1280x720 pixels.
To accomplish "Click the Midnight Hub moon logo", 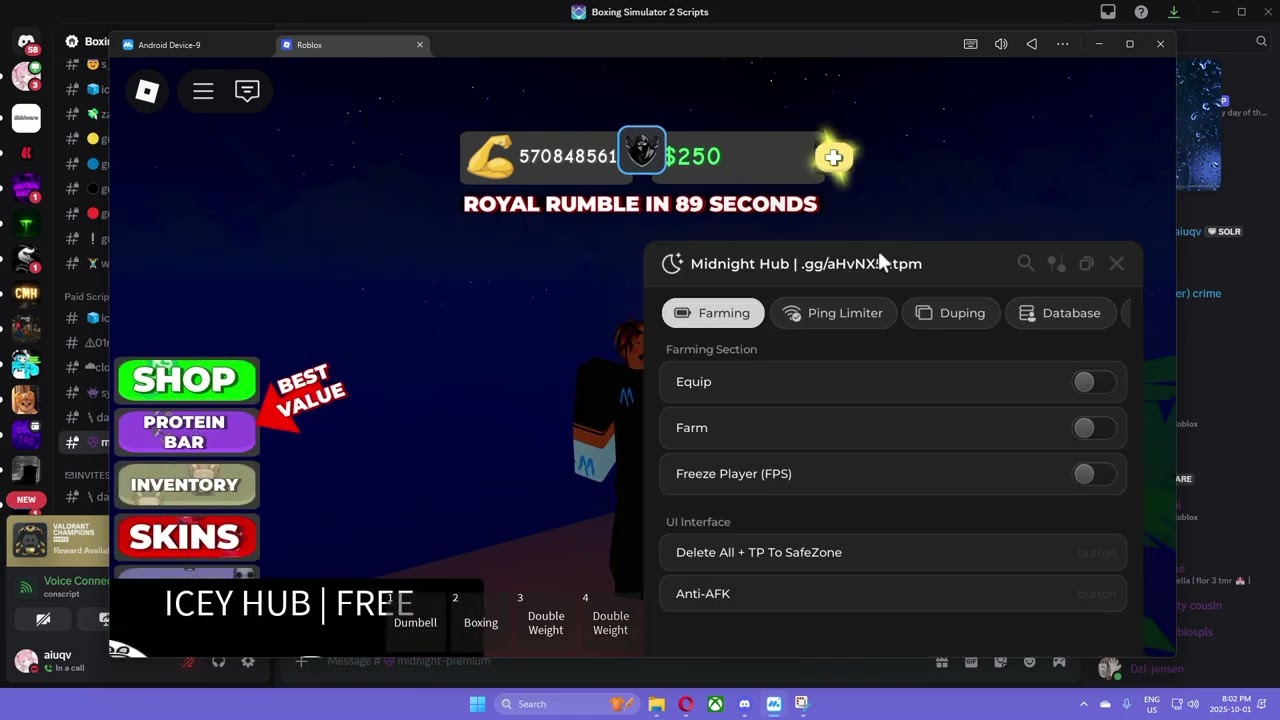I will [672, 263].
